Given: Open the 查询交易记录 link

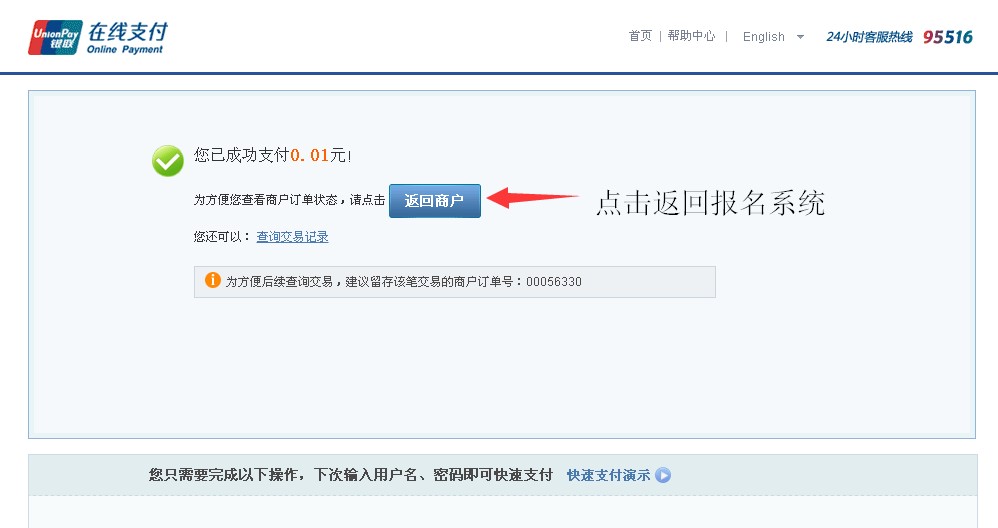Looking at the screenshot, I should [292, 237].
